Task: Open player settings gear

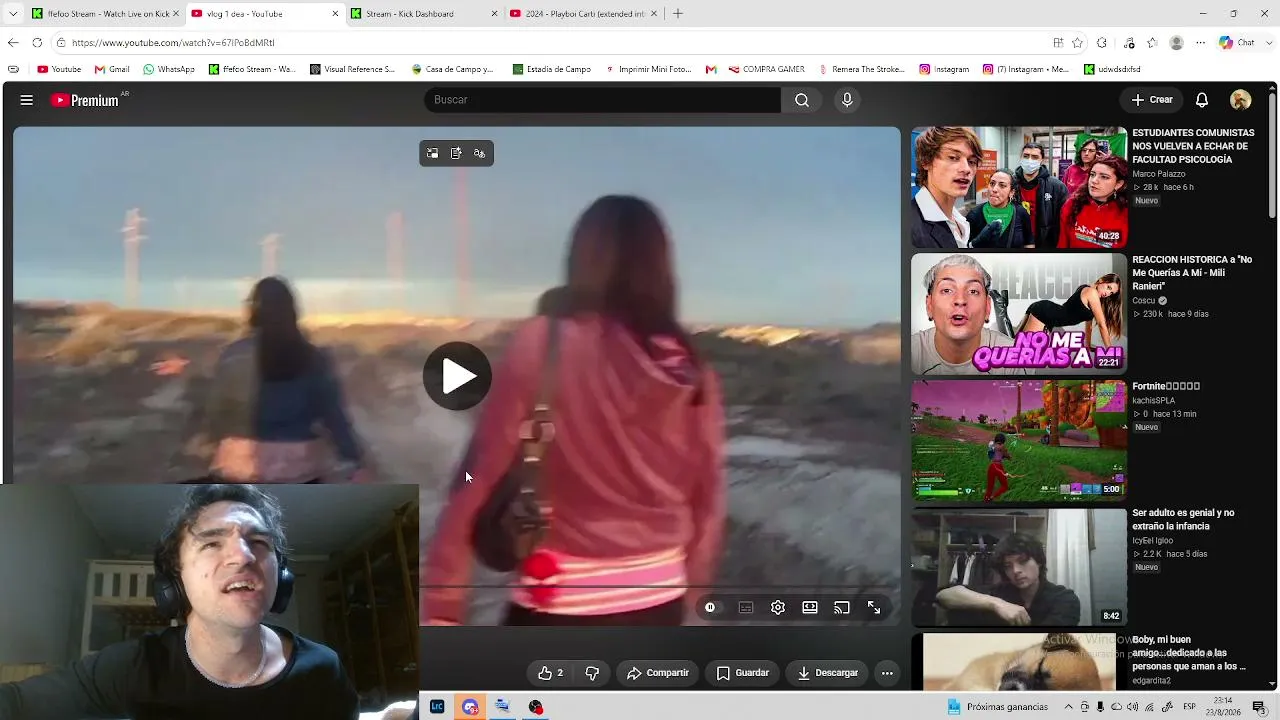Action: pyautogui.click(x=778, y=607)
